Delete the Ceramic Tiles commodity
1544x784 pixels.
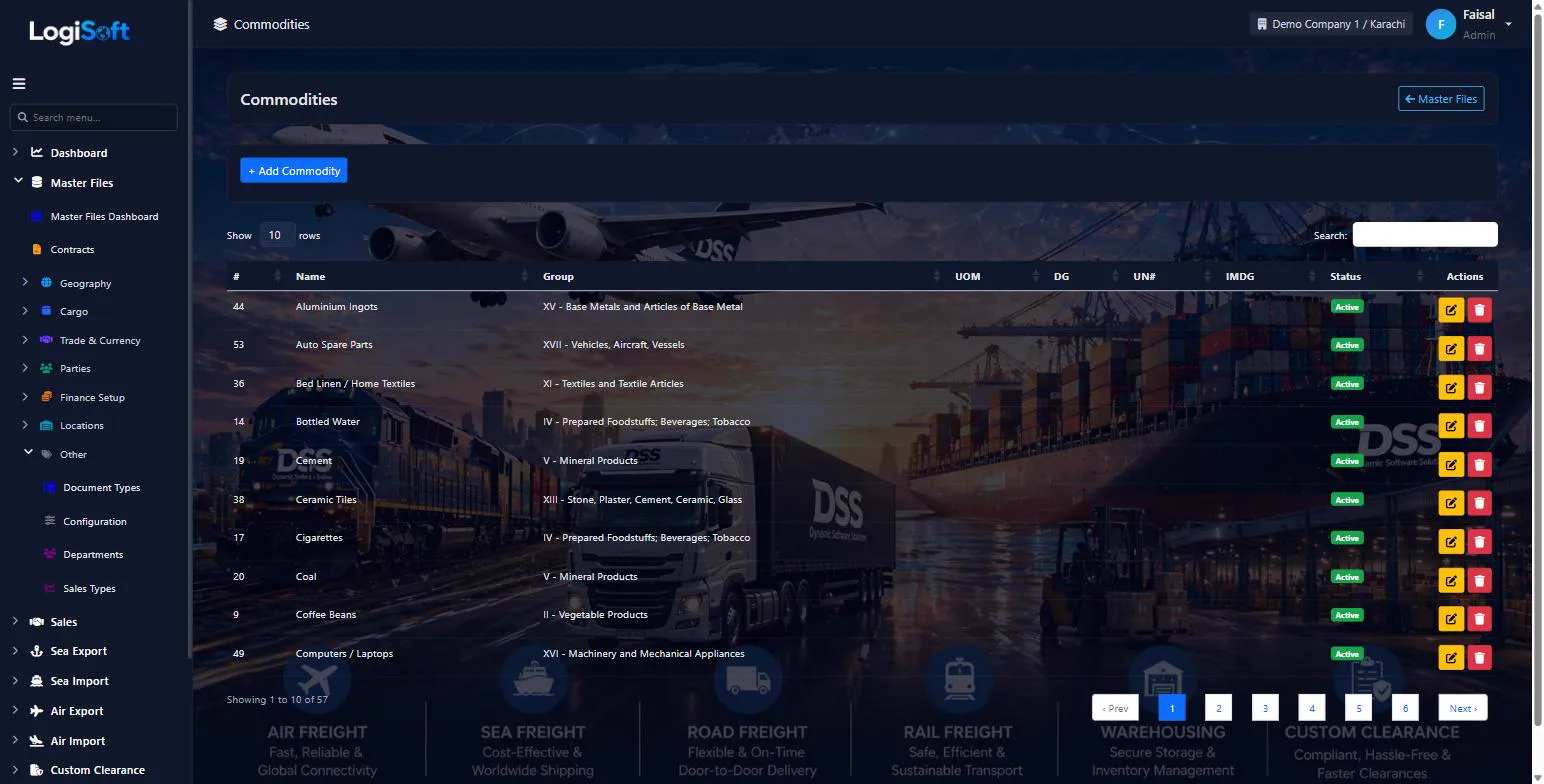click(x=1479, y=503)
